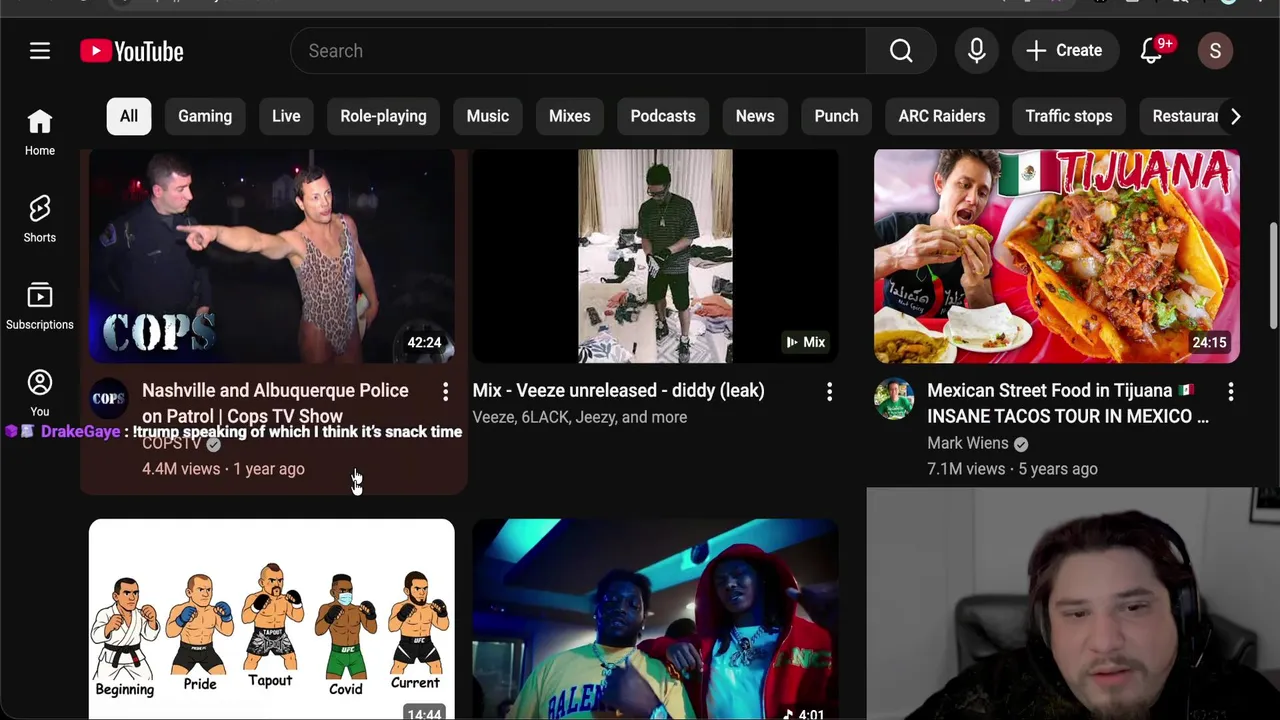Click the page vertical scrollbar

pos(1273,275)
